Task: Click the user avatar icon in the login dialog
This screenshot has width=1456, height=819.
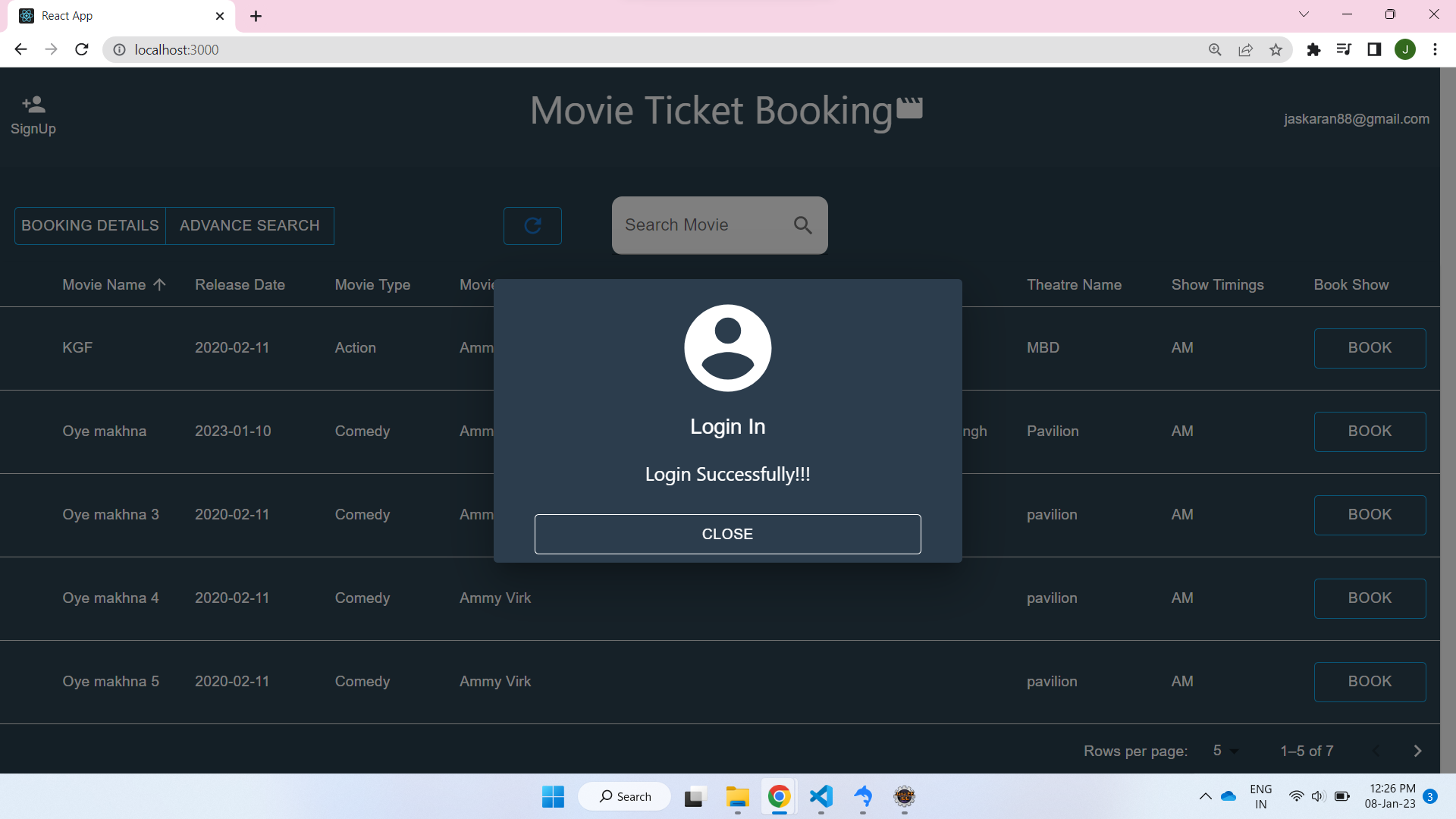Action: (727, 348)
